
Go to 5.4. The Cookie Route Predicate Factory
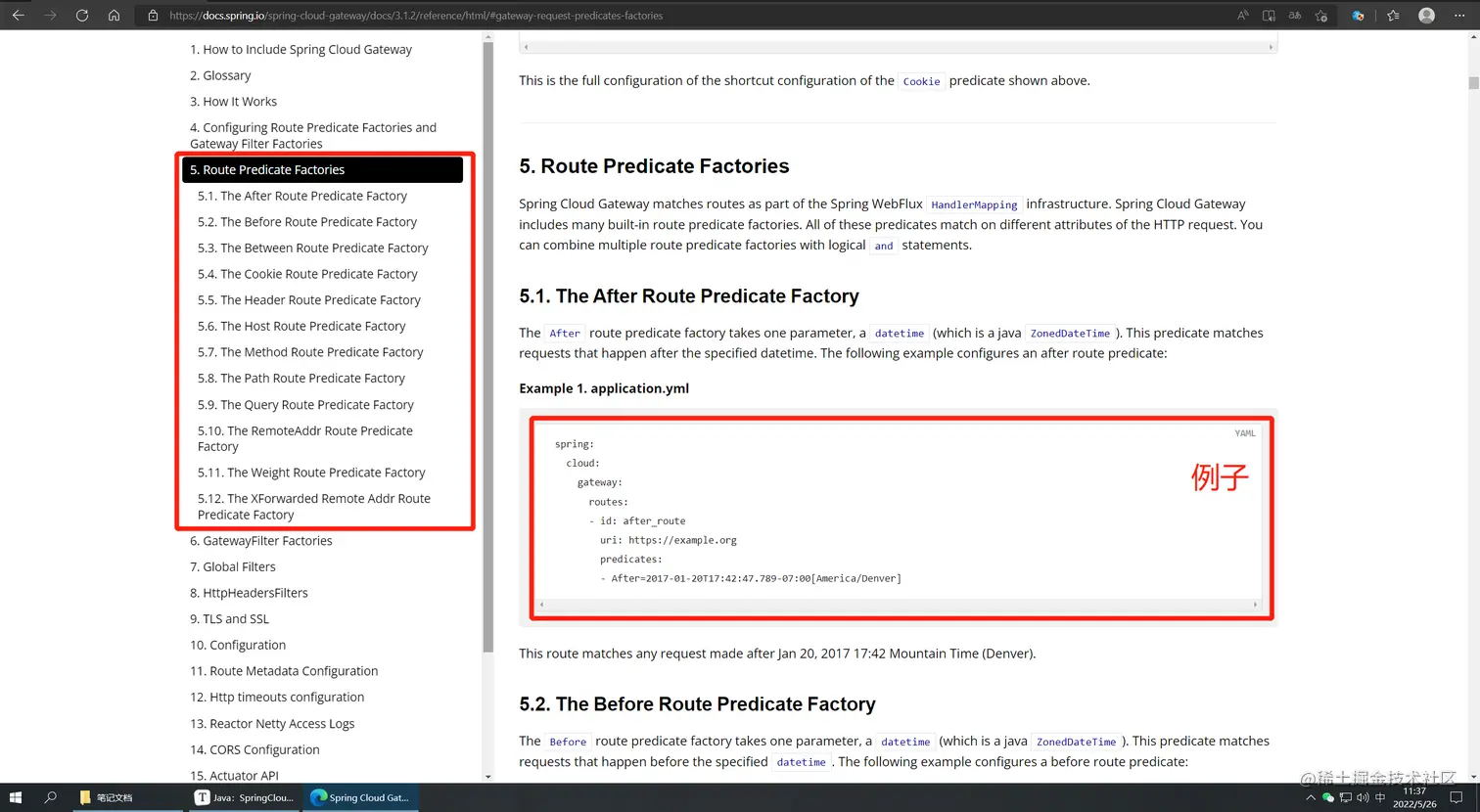[307, 274]
